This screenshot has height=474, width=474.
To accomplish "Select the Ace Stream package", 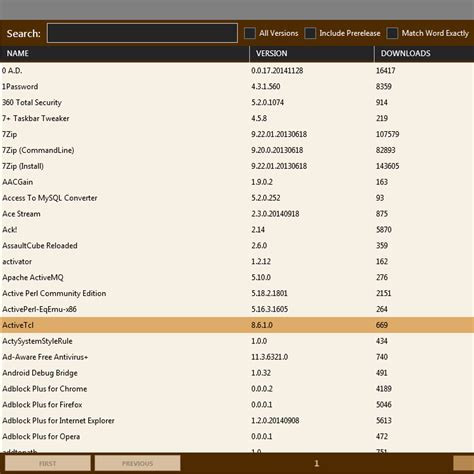I will [237, 214].
